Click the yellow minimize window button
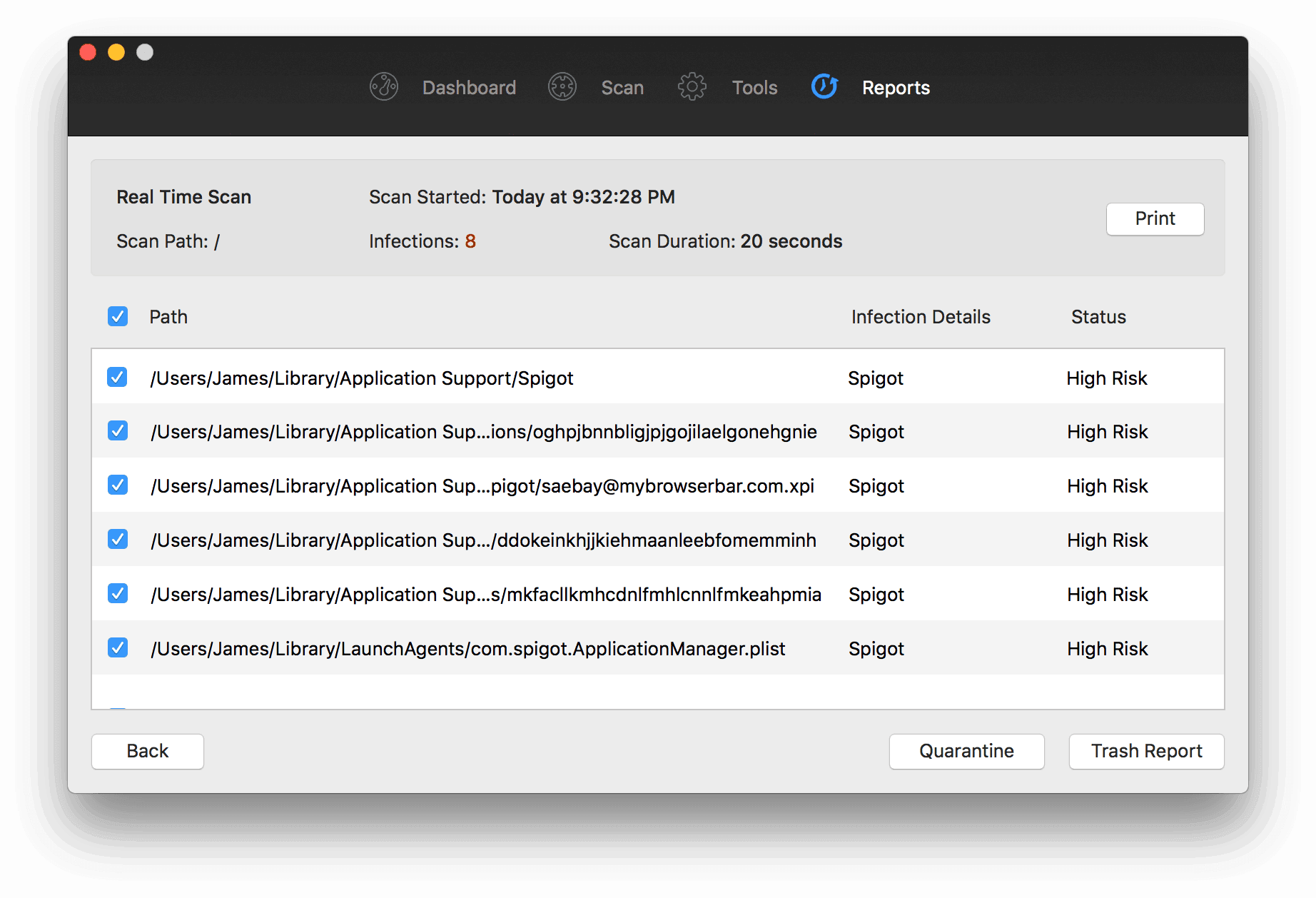This screenshot has height=898, width=1316. click(x=116, y=52)
